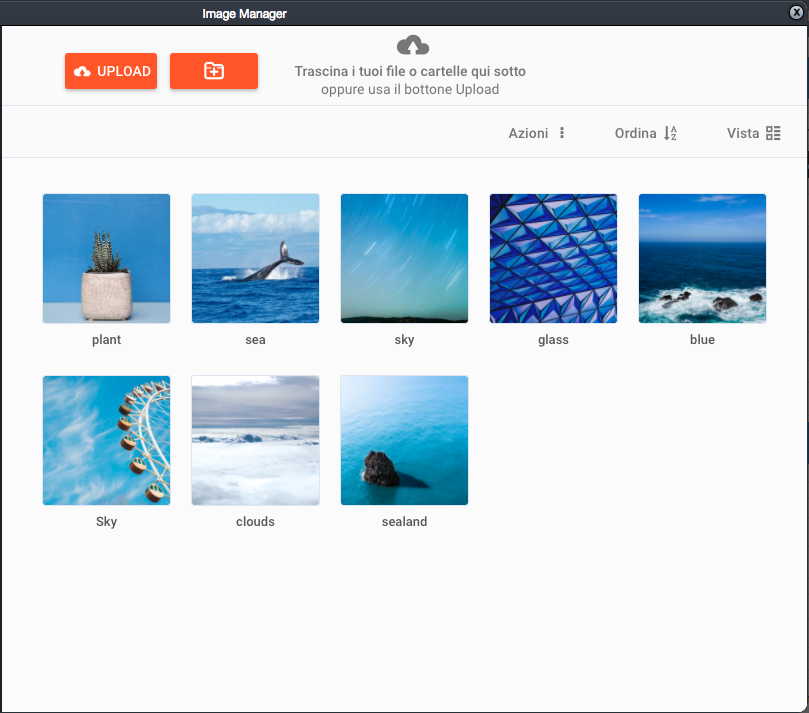809x713 pixels.
Task: Select the sea whale thumbnail
Action: [255, 258]
